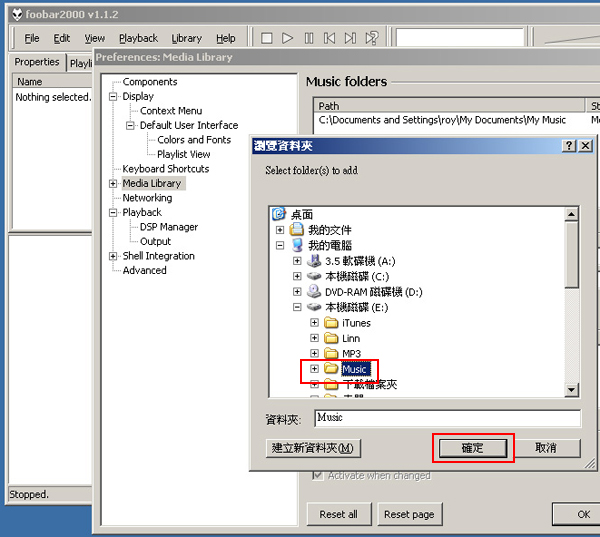Viewport: 600px width, 537px height.
Task: Click the Stop playback toolbar icon
Action: (266, 38)
